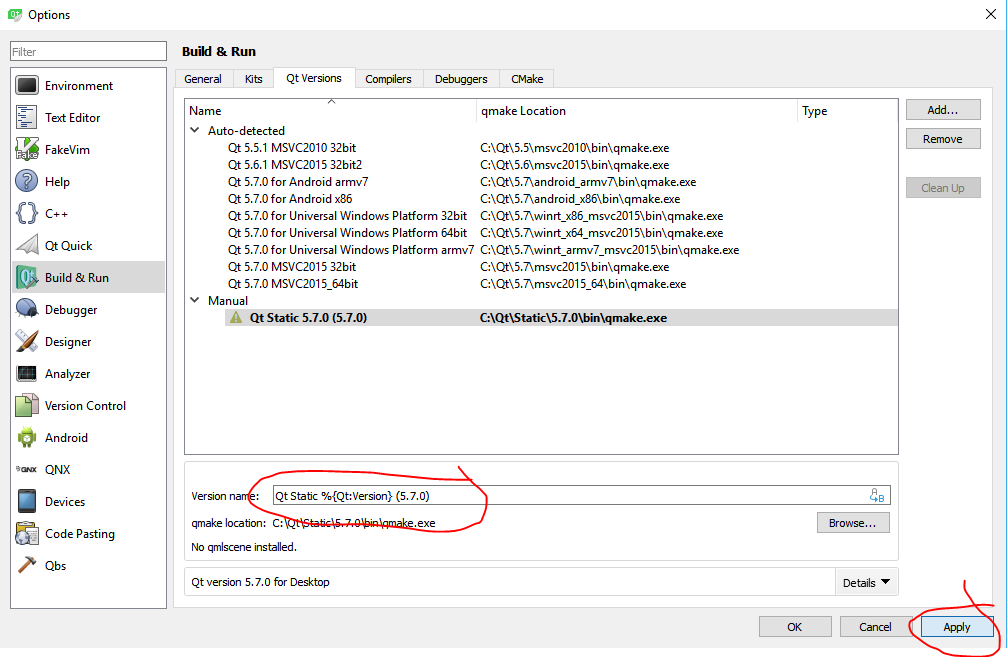Switch to the CMake tab
Viewport: 1007px width, 657px height.
click(527, 78)
